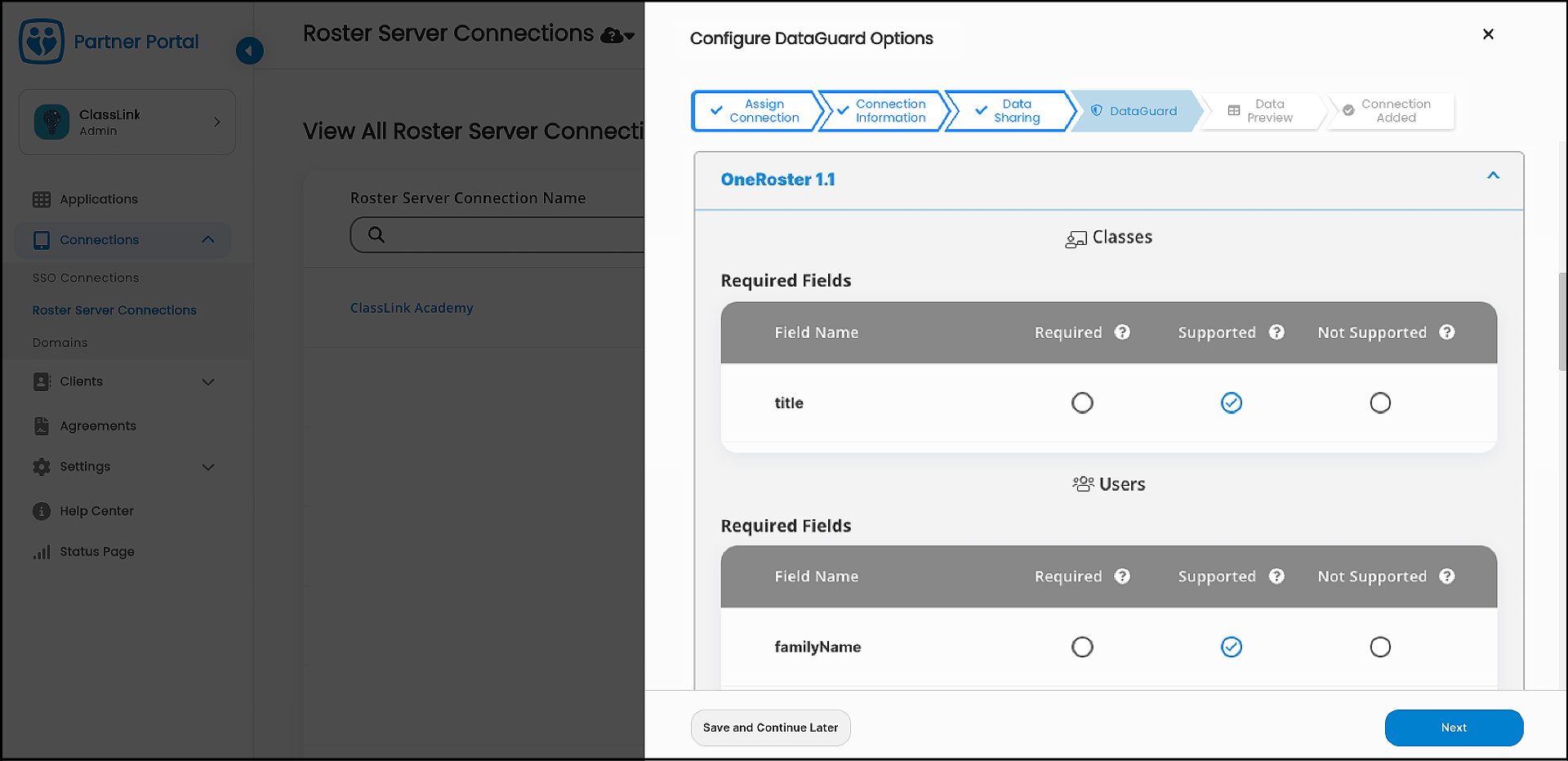Open the Agreements document icon
This screenshot has height=761, width=1568.
pyautogui.click(x=42, y=425)
